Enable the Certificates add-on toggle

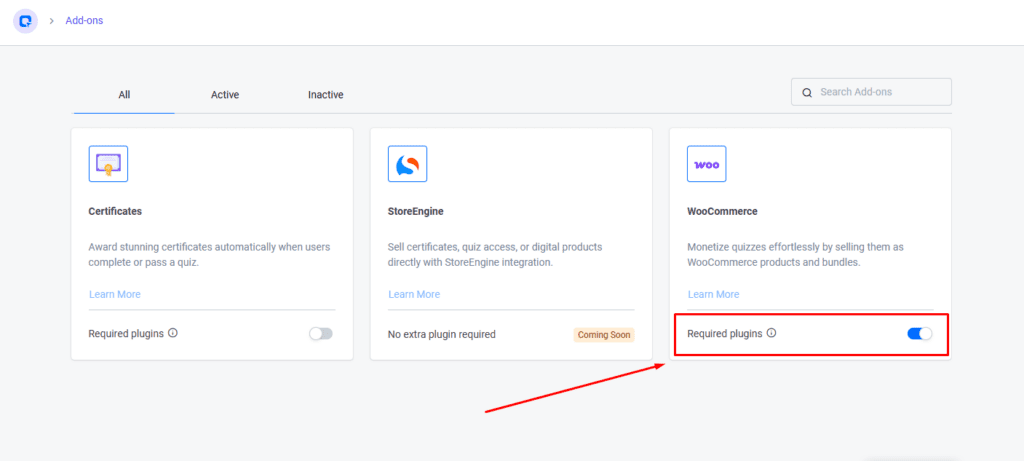tap(321, 334)
